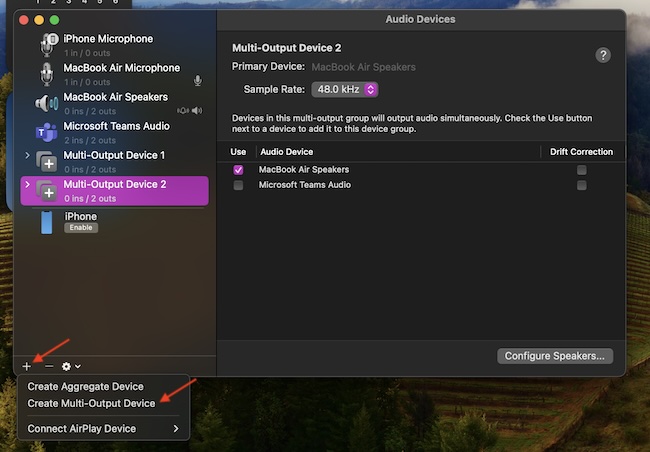Select Multi-Output Device 1 row label
This screenshot has height=452, width=650.
[114, 155]
